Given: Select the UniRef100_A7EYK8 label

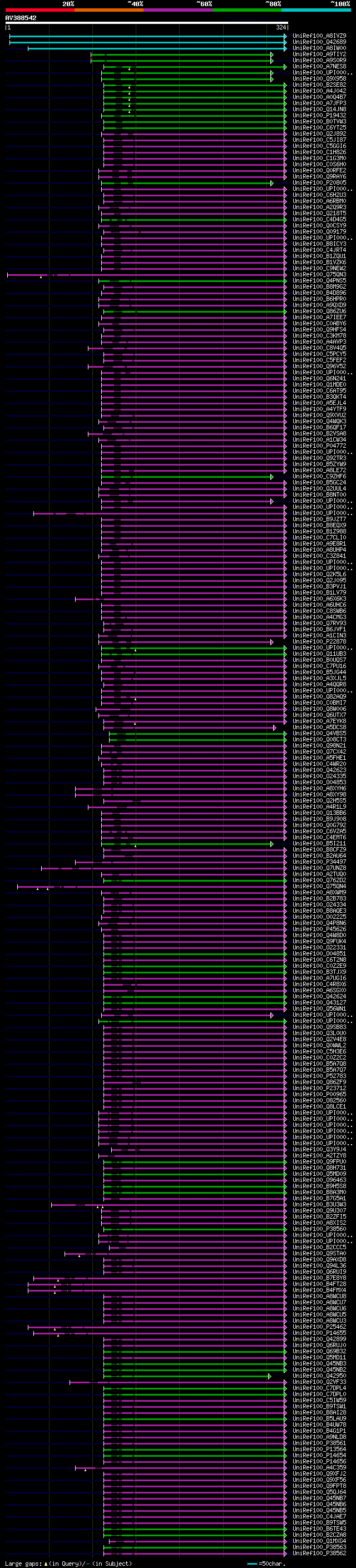Looking at the screenshot, I should (319, 721).
